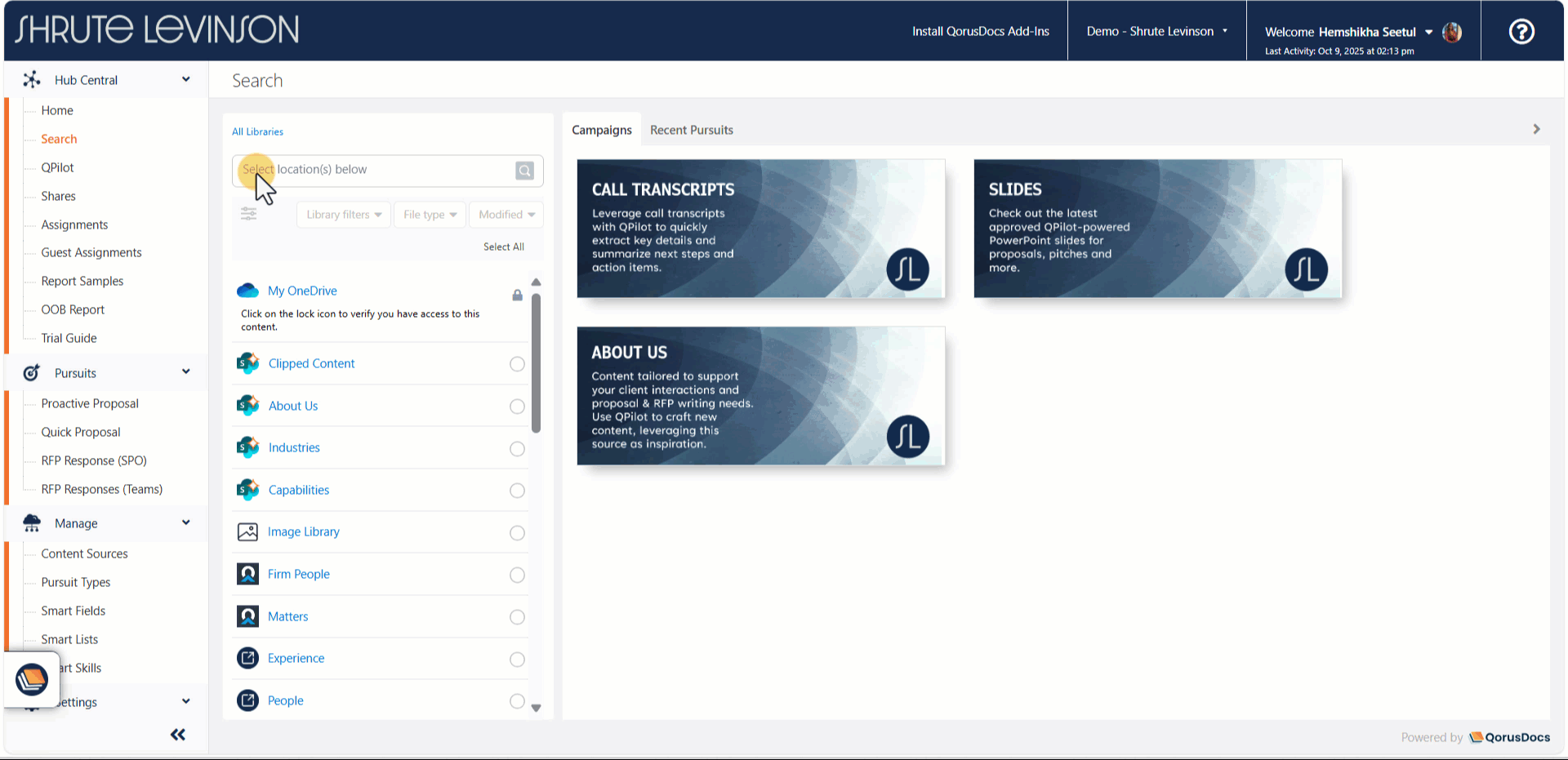Click Select All above the library list

pyautogui.click(x=504, y=246)
